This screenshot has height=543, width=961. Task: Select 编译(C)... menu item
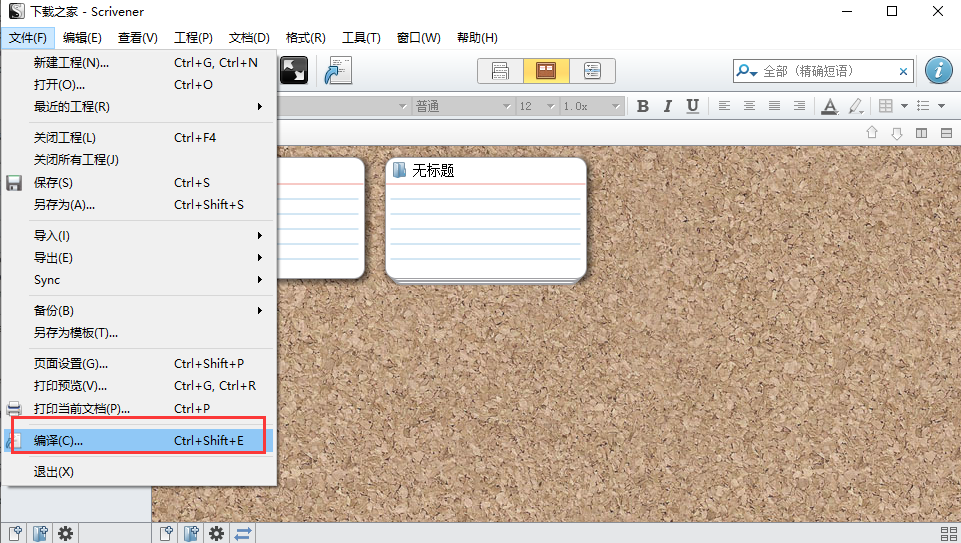[139, 441]
